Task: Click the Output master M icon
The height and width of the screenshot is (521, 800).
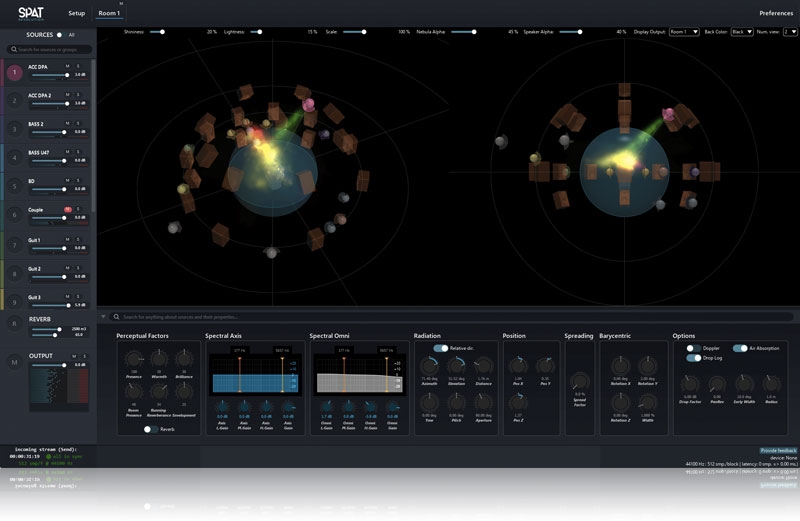Action: [14, 362]
